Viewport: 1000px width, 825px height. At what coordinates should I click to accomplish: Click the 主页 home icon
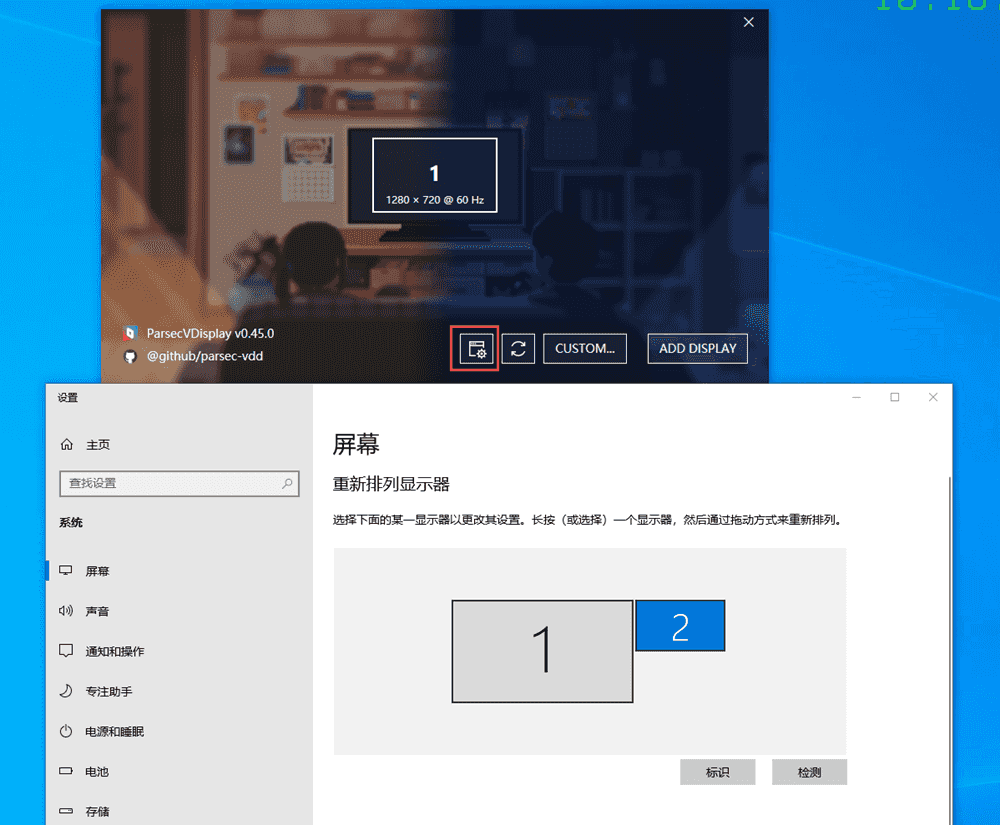[67, 445]
